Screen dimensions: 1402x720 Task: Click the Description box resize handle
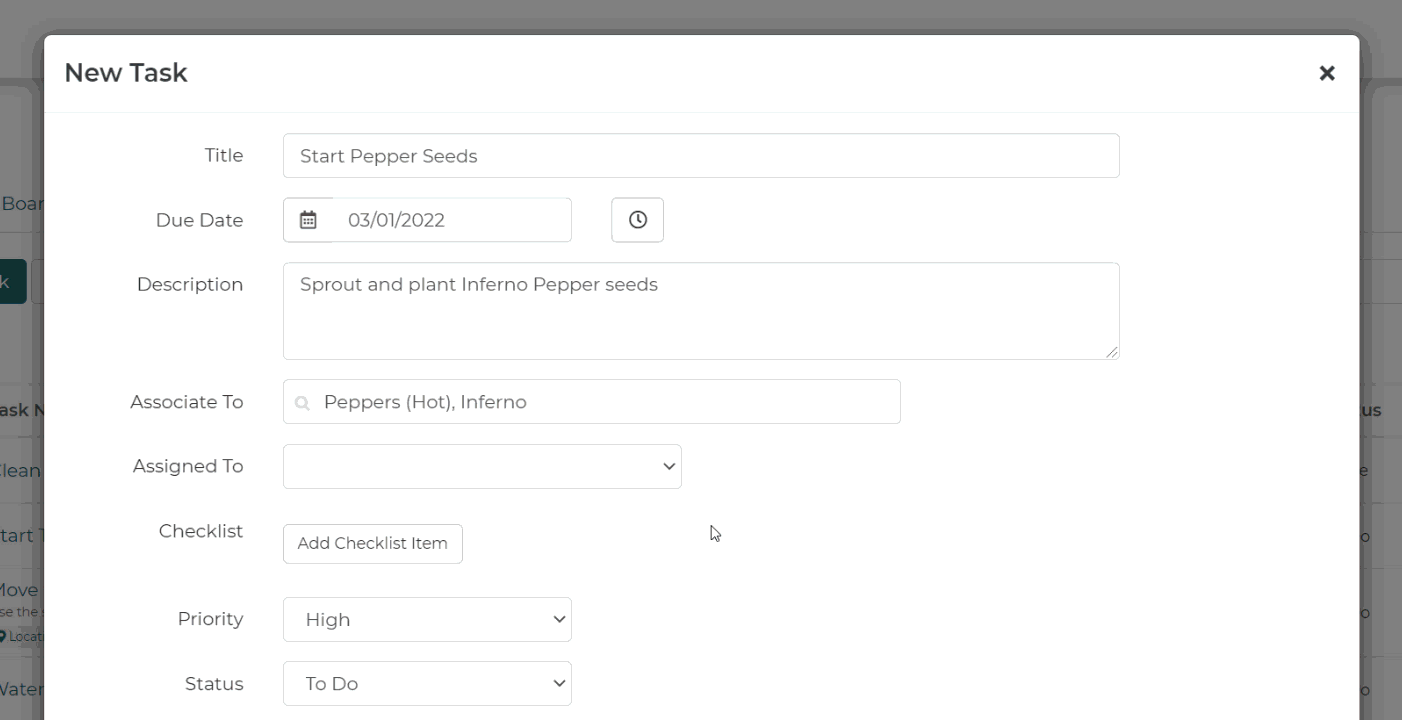point(1112,352)
